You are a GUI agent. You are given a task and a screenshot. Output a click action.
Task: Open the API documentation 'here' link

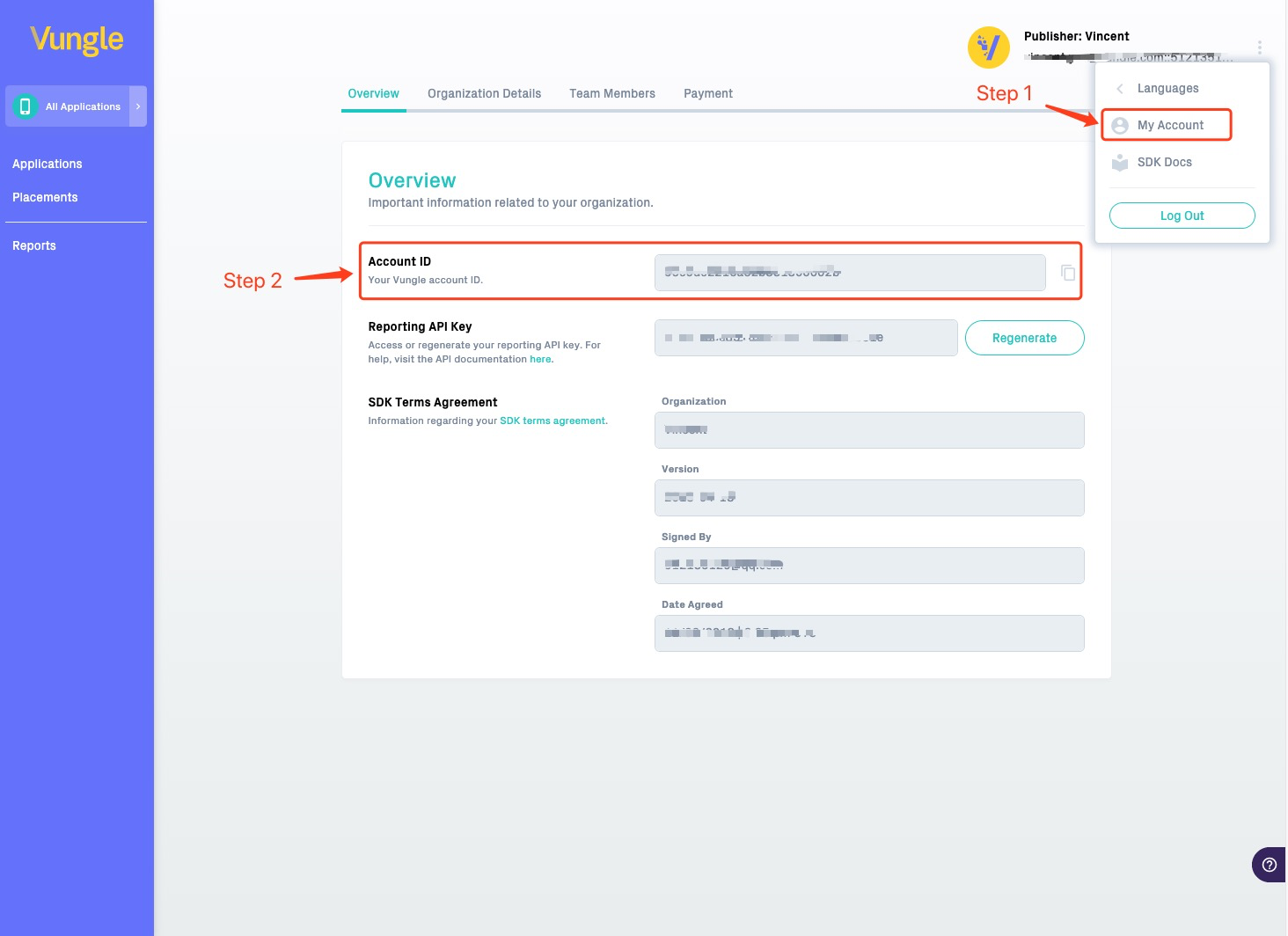pyautogui.click(x=540, y=359)
